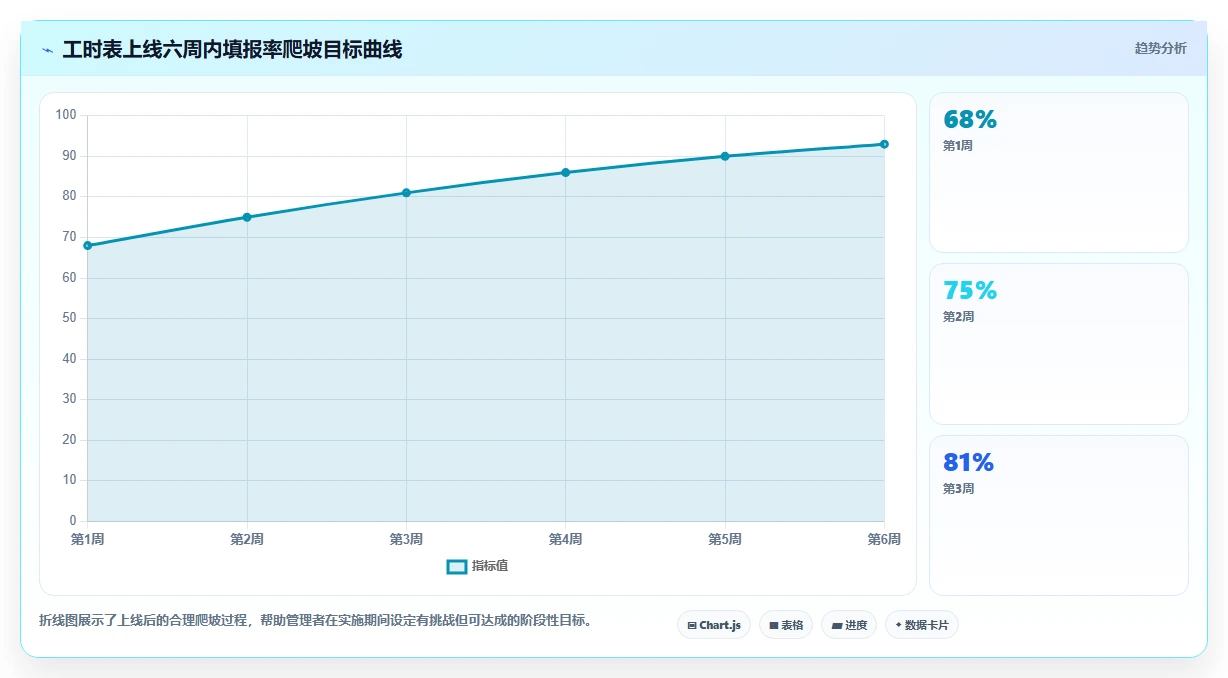Click the 第3周 data point on the line
Viewport: 1228px width, 678px height.
click(x=406, y=193)
